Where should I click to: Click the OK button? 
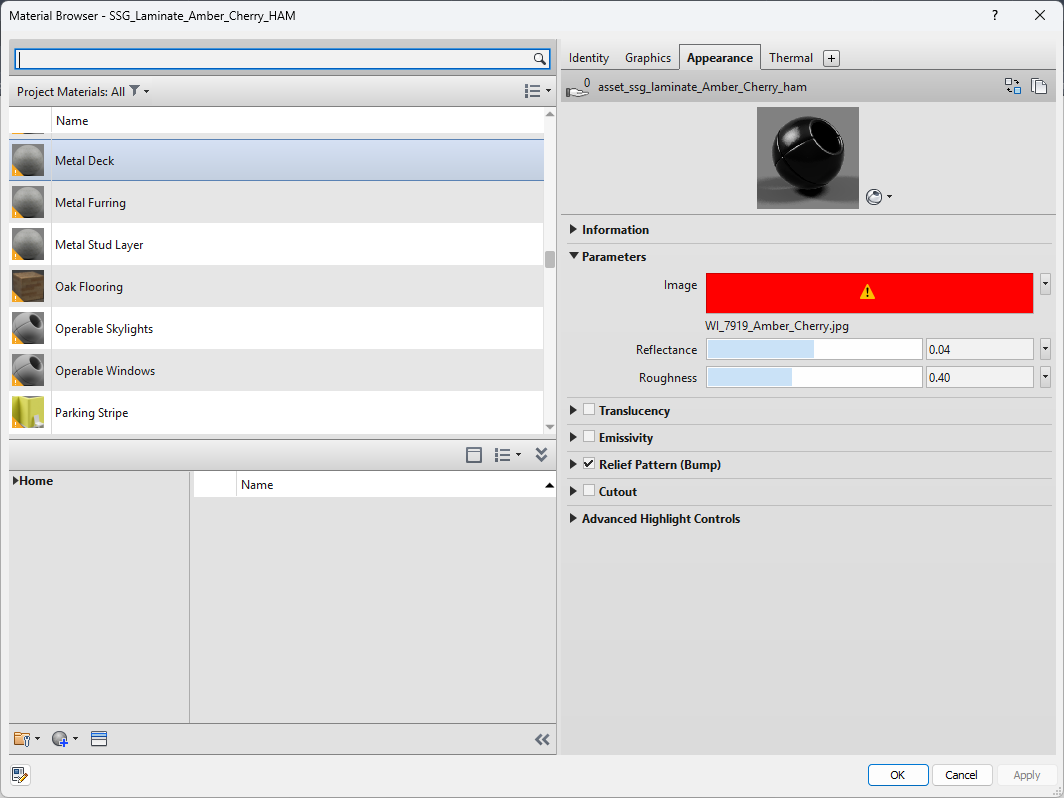pyautogui.click(x=897, y=775)
